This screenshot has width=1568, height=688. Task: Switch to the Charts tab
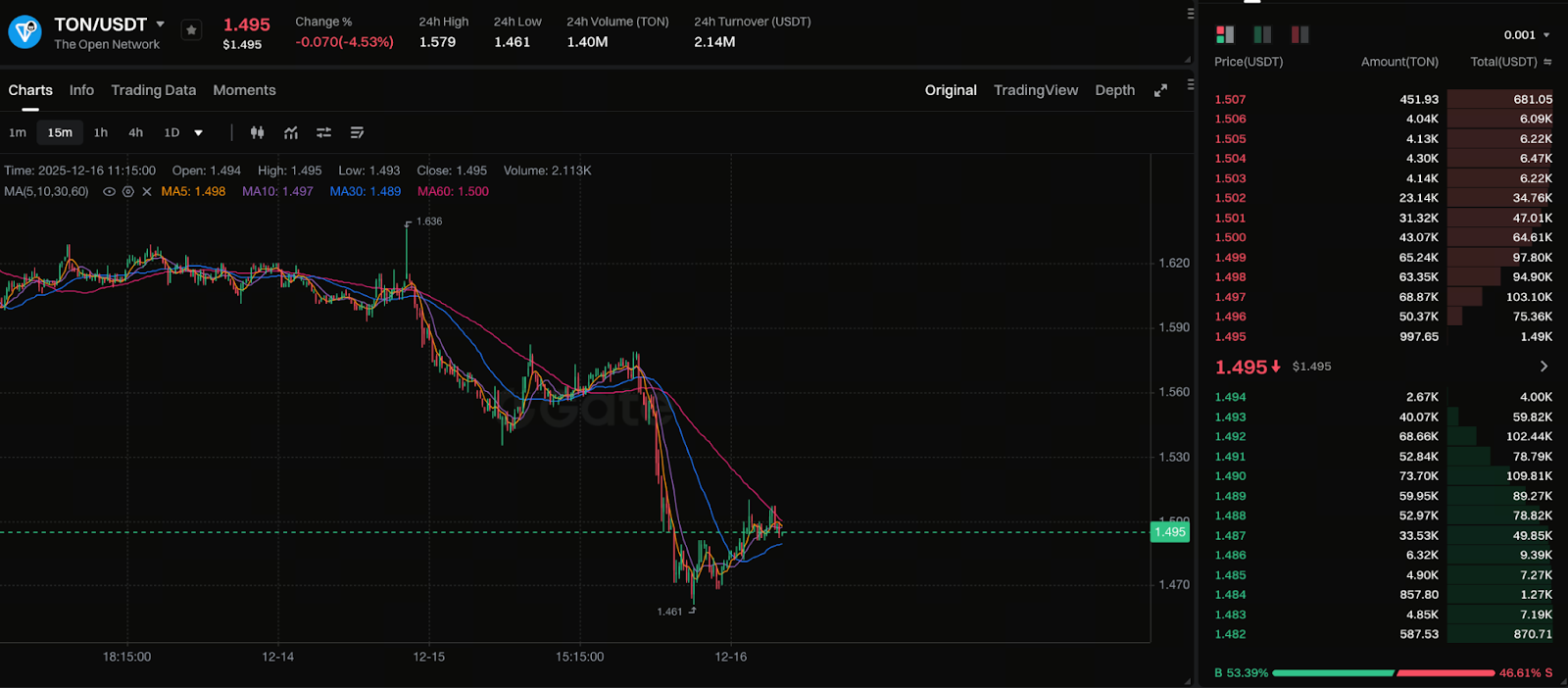coord(30,90)
